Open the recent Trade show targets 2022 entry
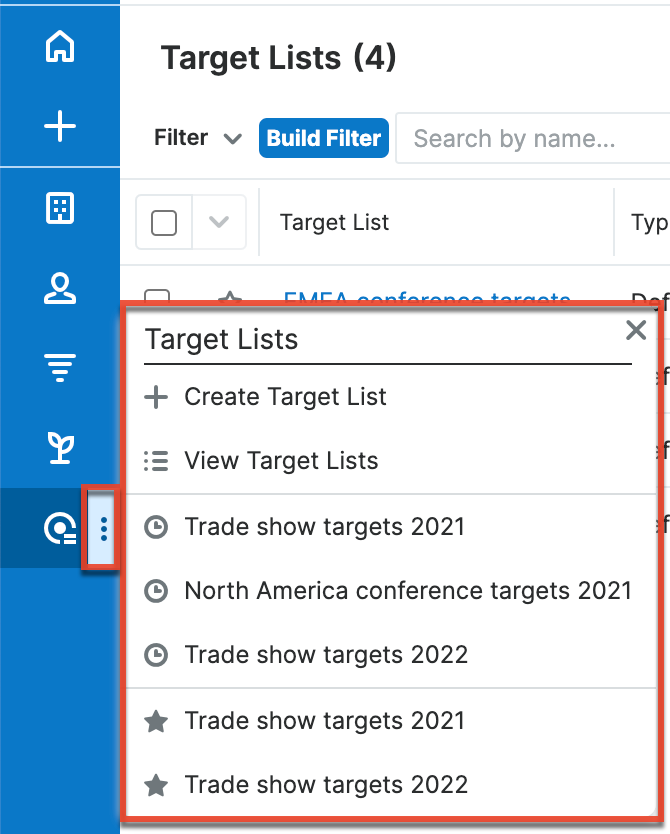The height and width of the screenshot is (834, 670). pyautogui.click(x=326, y=654)
